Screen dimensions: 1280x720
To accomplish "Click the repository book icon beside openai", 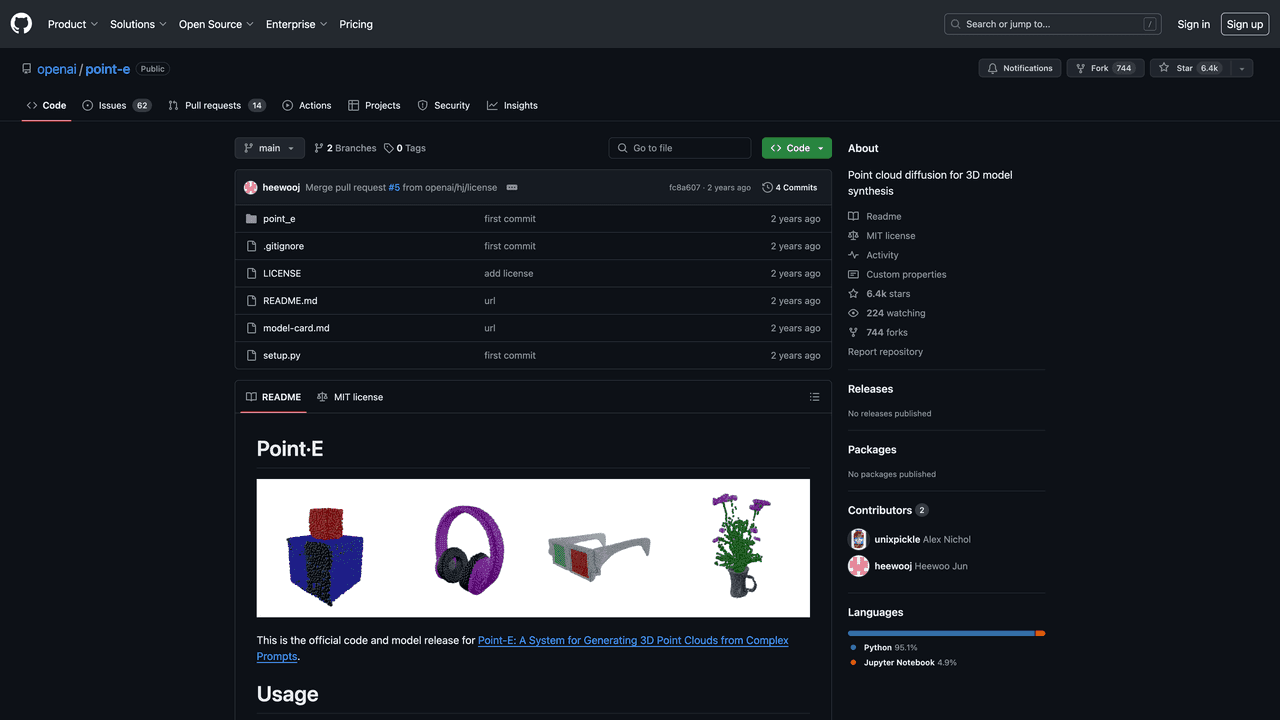I will pyautogui.click(x=27, y=69).
